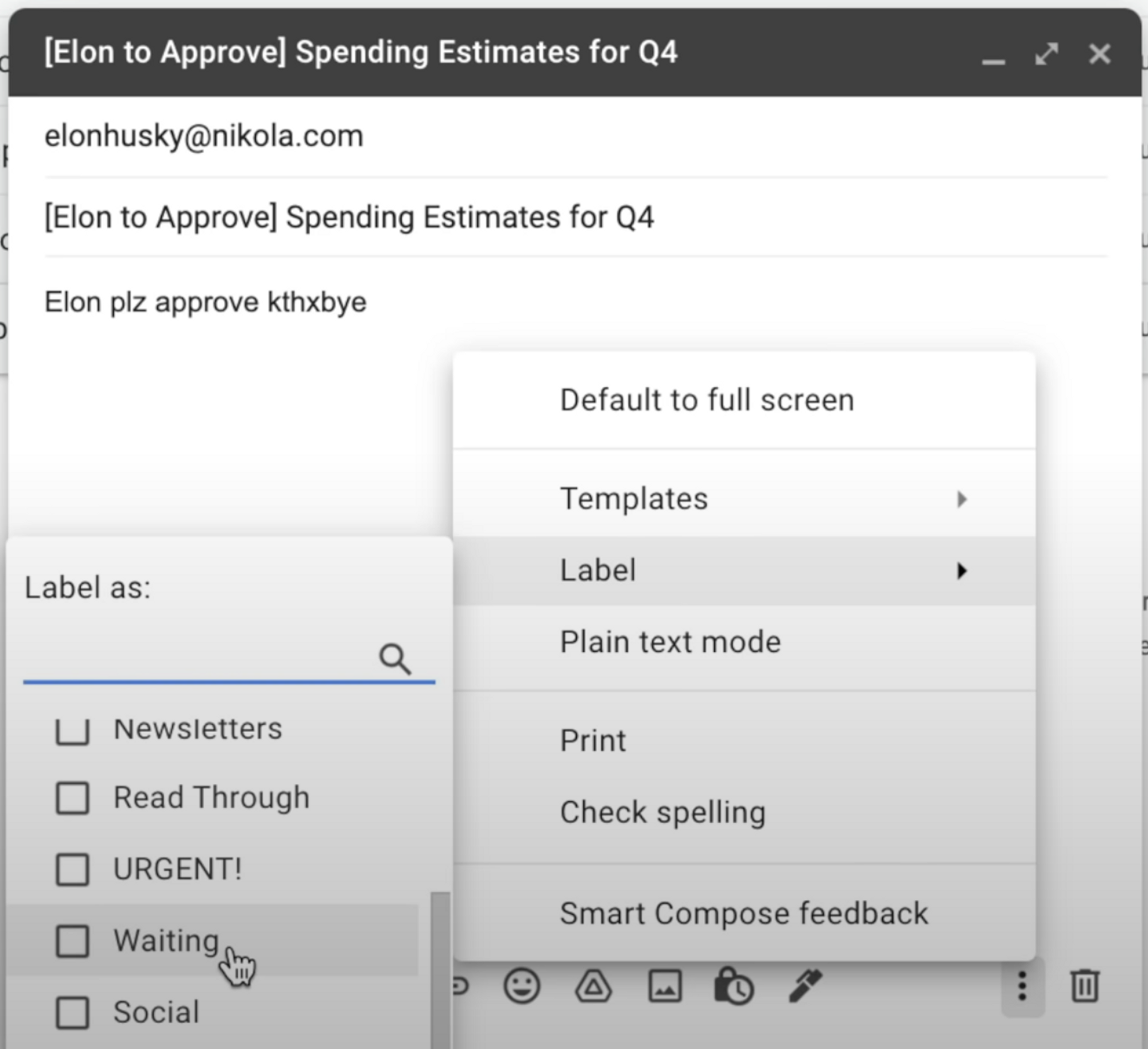
Task: Choose Plain text mode
Action: (x=744, y=642)
